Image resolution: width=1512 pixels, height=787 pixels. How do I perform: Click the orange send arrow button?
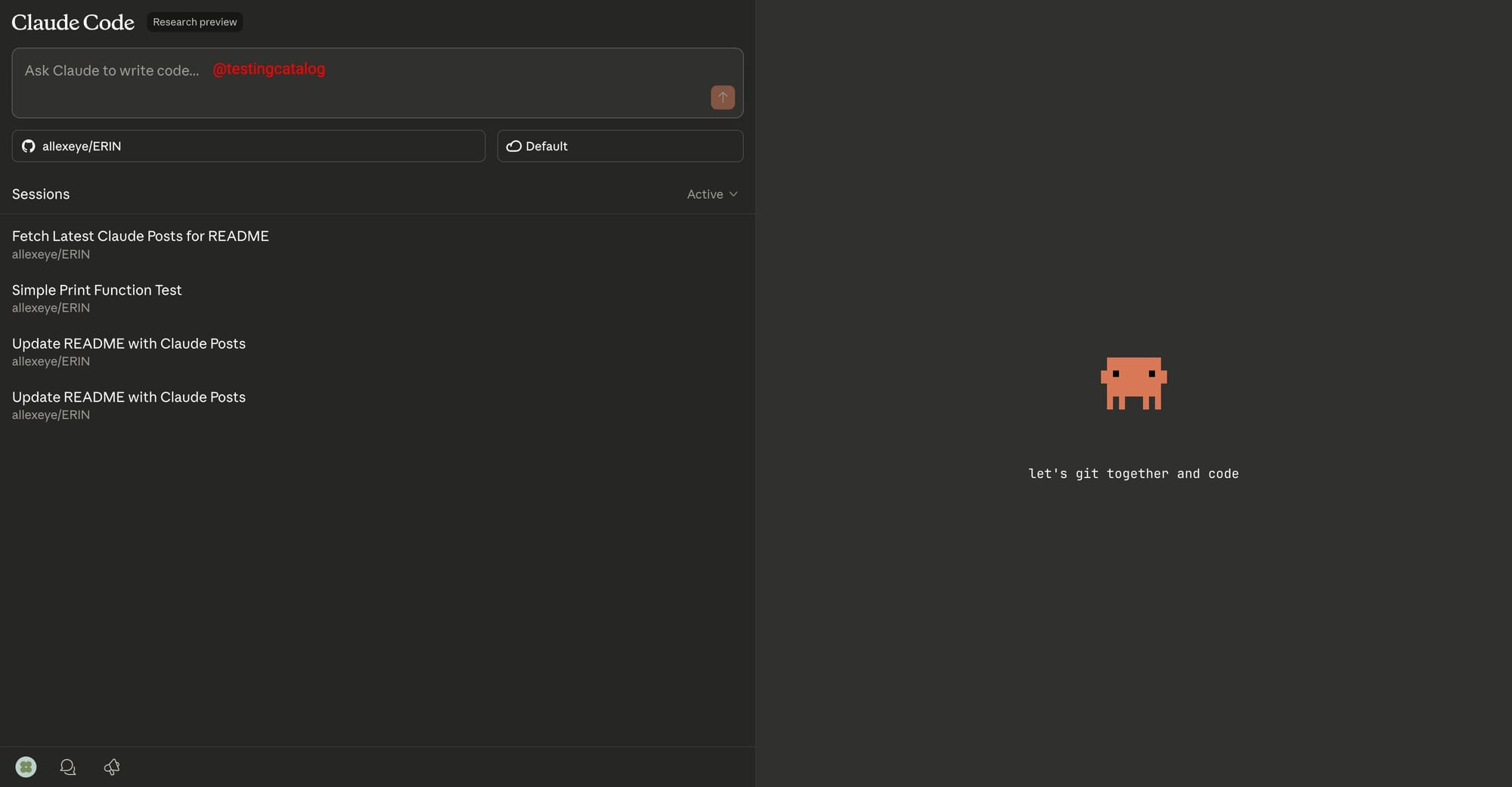click(x=723, y=98)
